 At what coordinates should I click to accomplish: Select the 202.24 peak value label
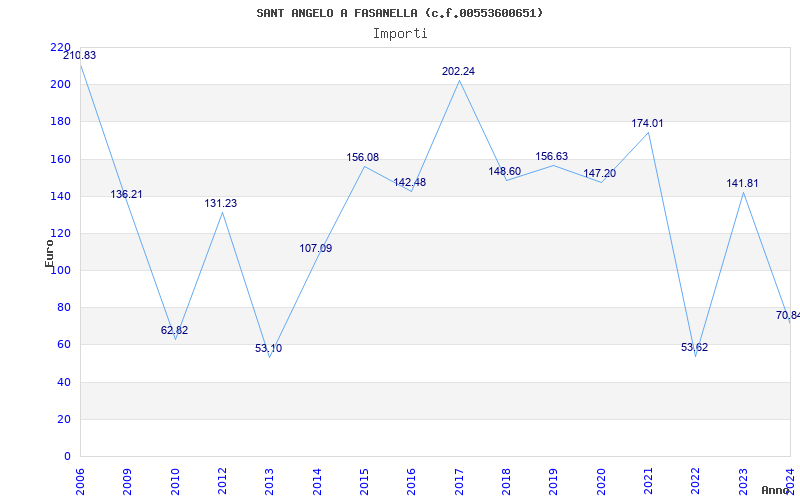[458, 71]
